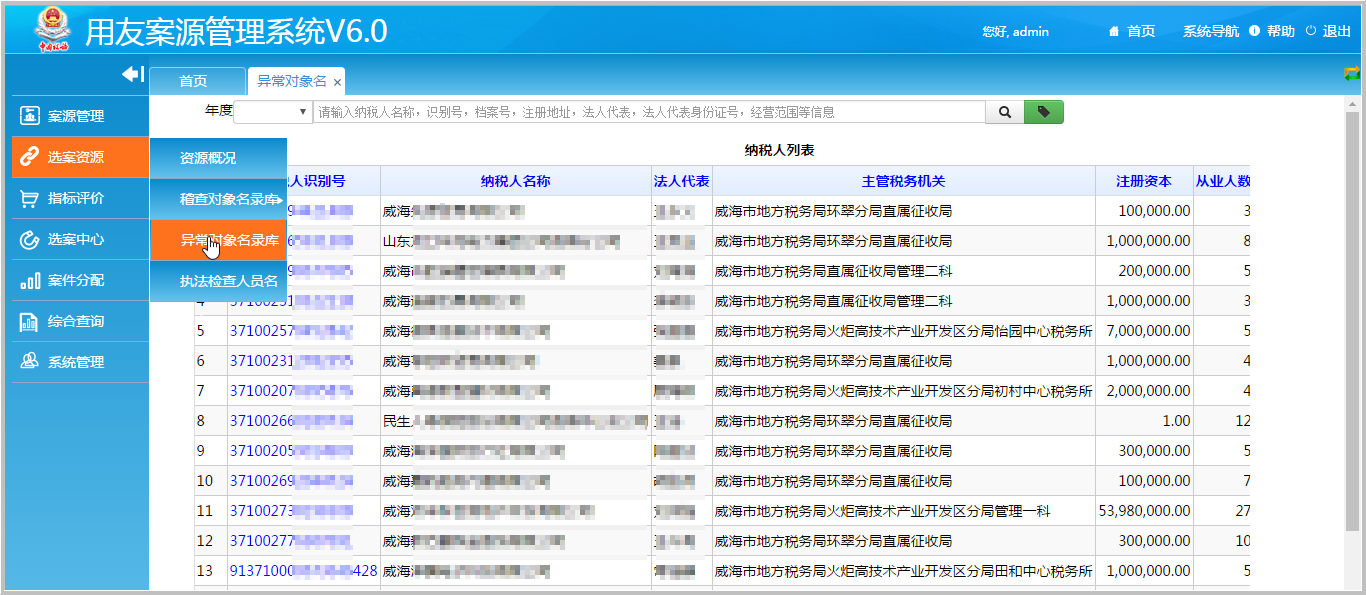
Task: Collapse the left sidebar with the arrow icon
Action: click(x=133, y=74)
